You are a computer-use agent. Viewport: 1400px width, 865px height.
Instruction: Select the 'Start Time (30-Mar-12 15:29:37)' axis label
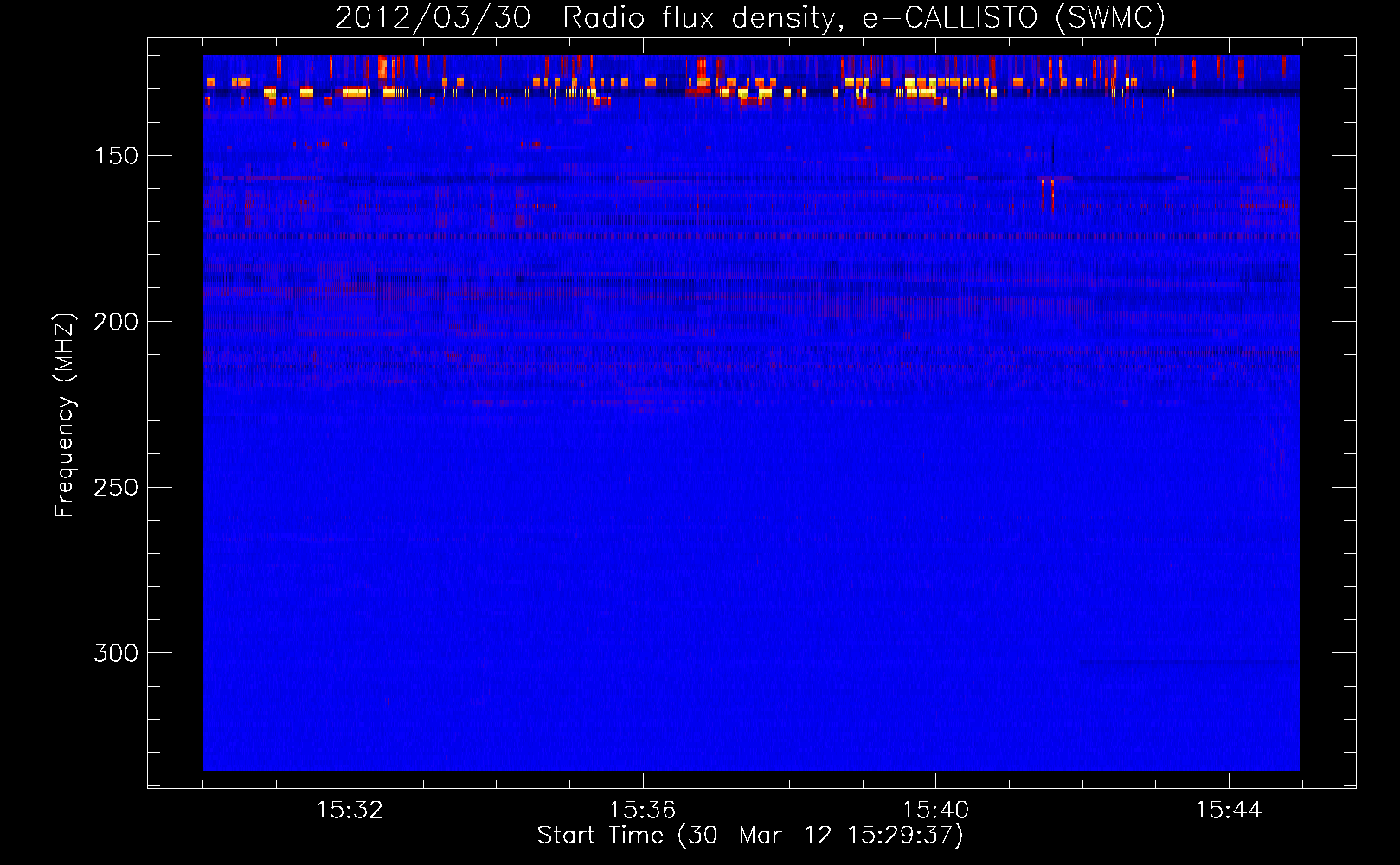[x=750, y=836]
